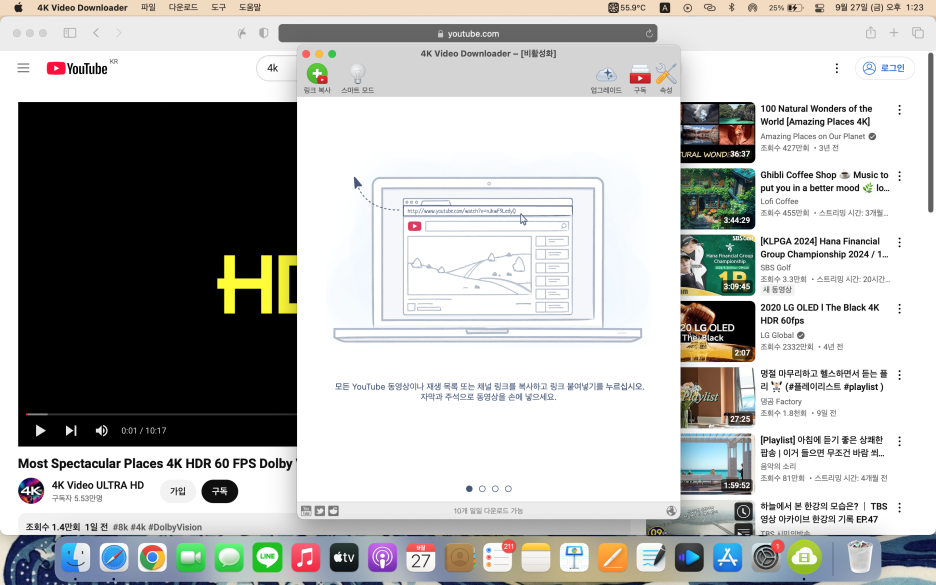
Task: Select the third onboarding page dot
Action: coord(495,488)
